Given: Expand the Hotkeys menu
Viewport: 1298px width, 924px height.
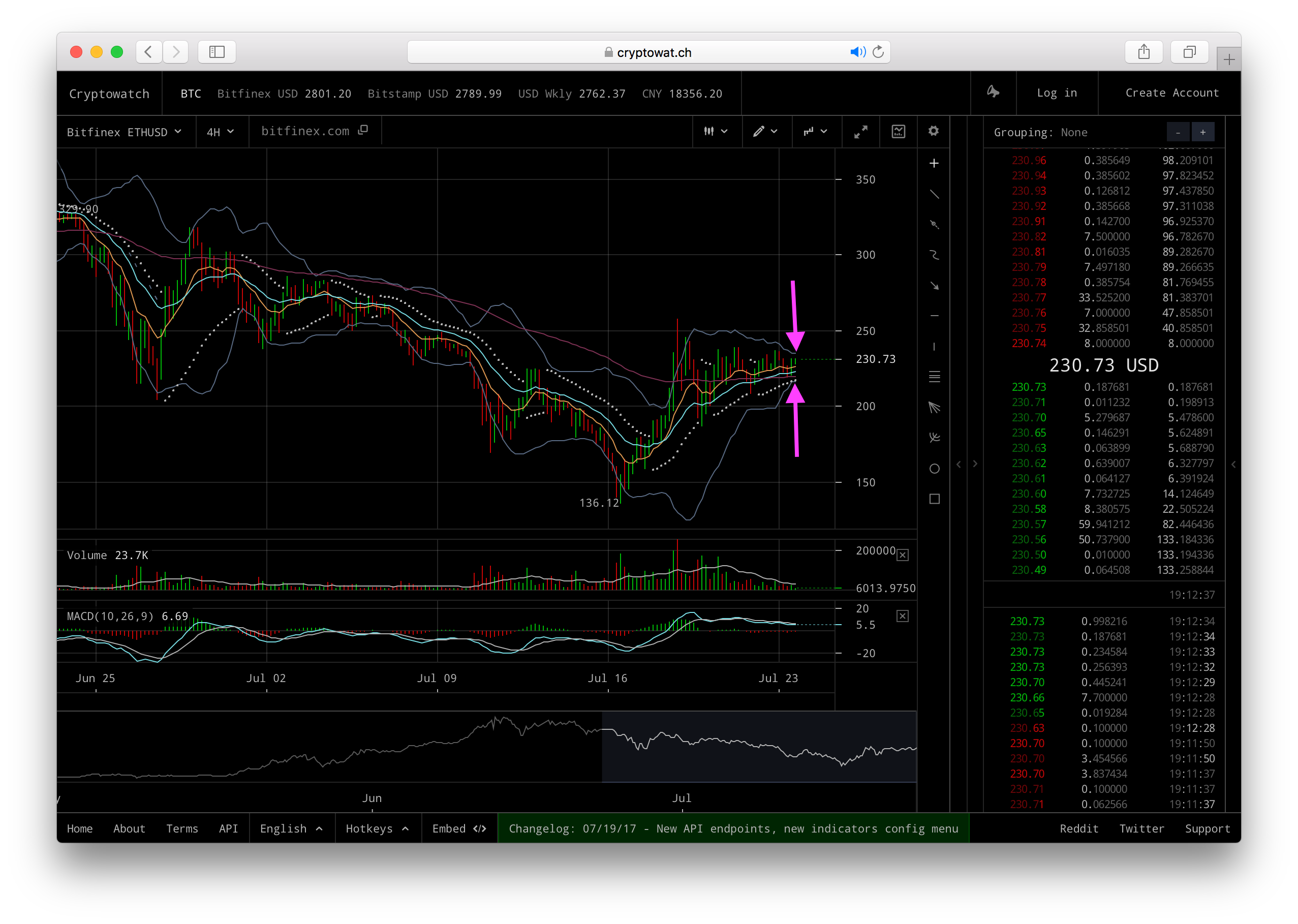Looking at the screenshot, I should click(378, 829).
